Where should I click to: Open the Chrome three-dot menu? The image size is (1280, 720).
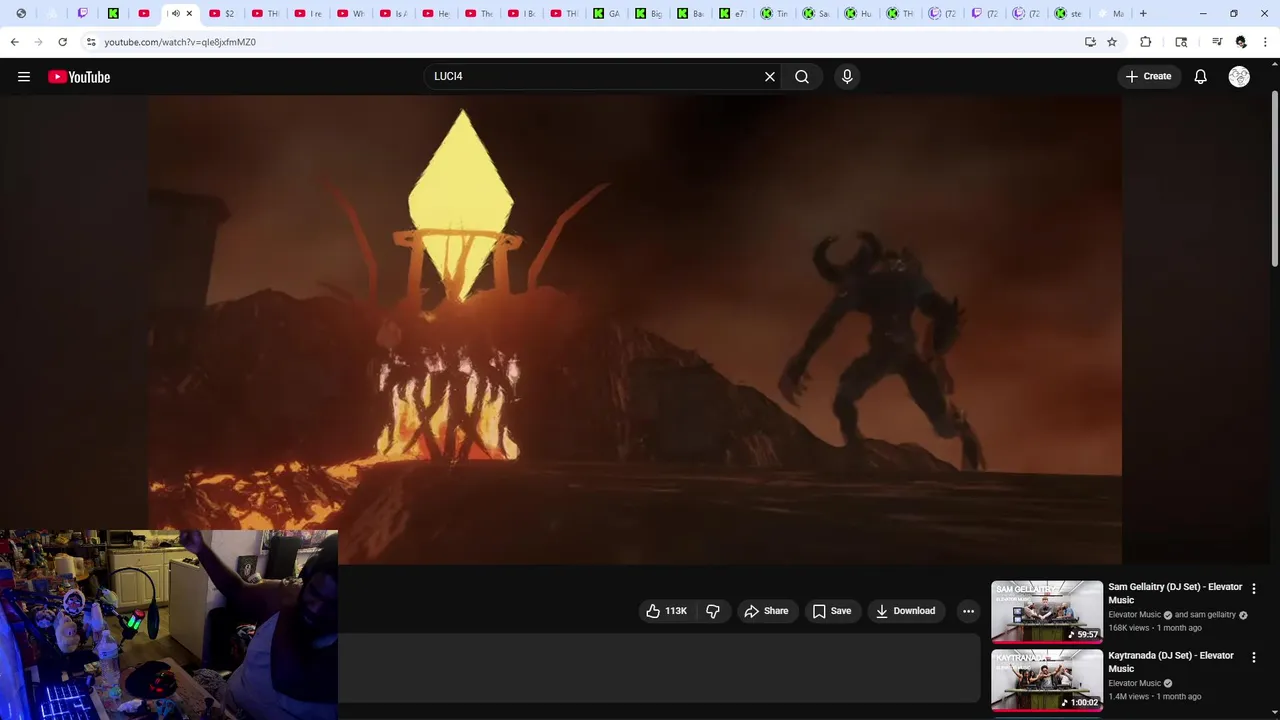pos(1266,42)
